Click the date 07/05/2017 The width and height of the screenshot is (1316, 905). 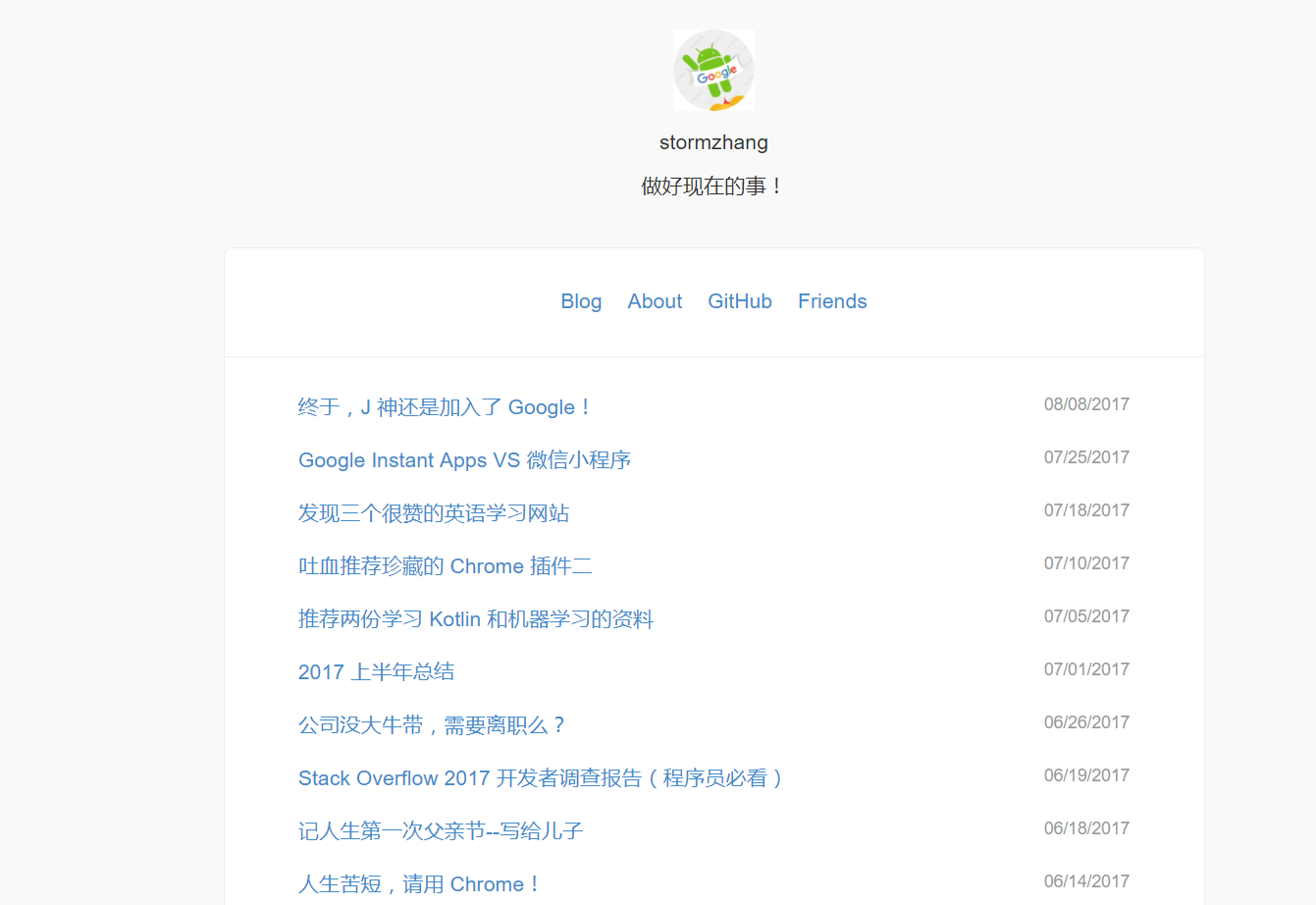tap(1086, 616)
